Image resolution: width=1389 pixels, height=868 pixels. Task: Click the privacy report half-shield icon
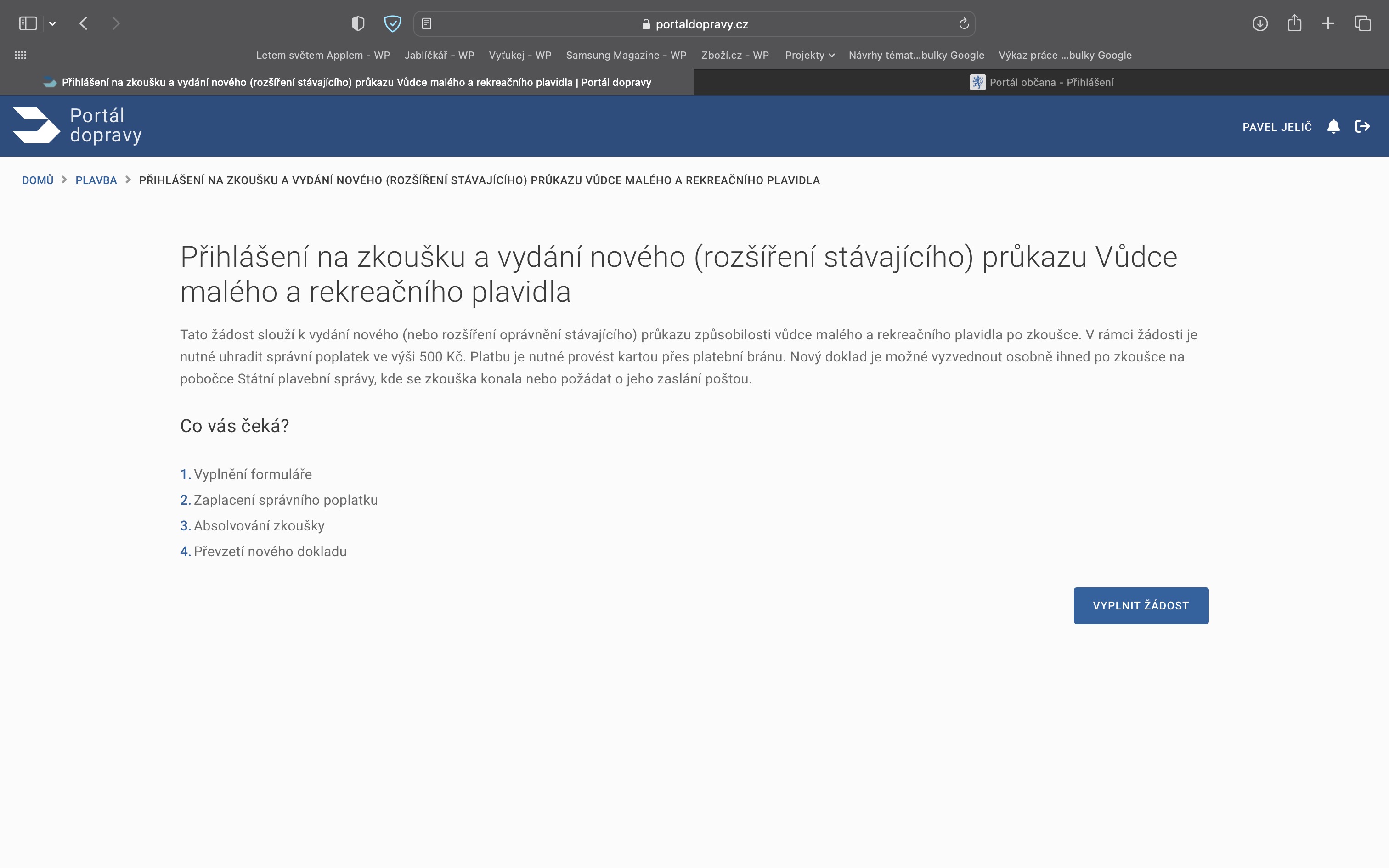click(x=358, y=23)
